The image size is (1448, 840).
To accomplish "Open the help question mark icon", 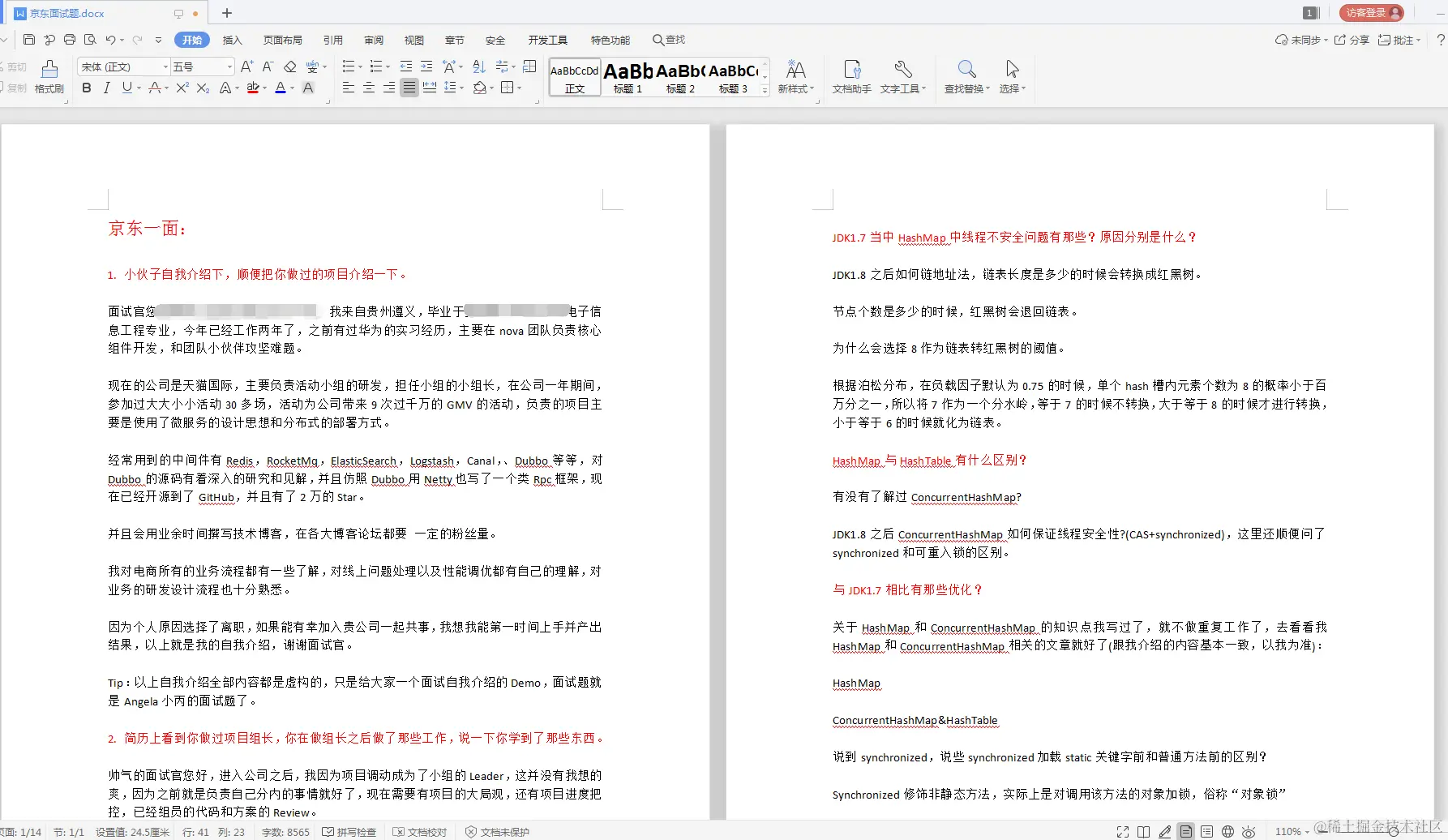I will 1441,40.
